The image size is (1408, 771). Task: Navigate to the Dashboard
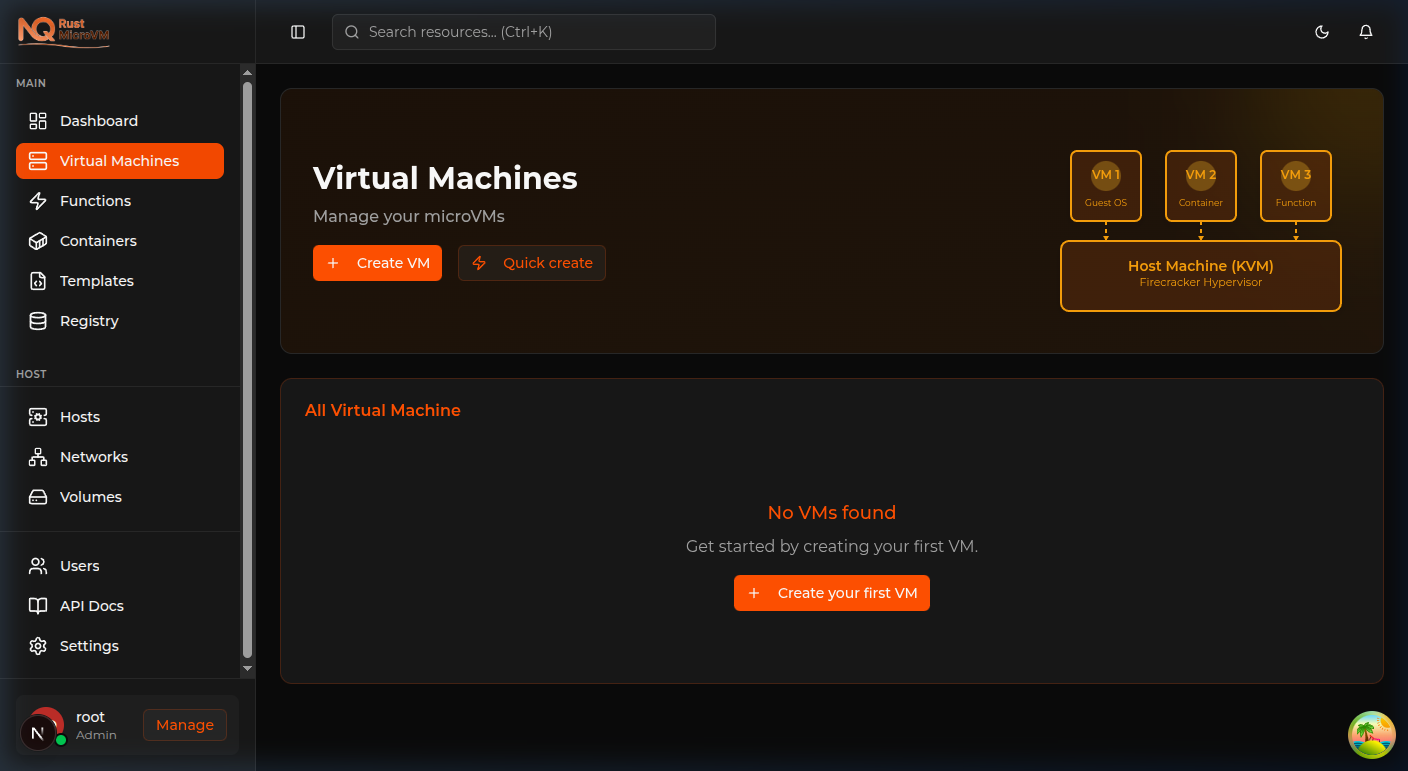click(98, 121)
